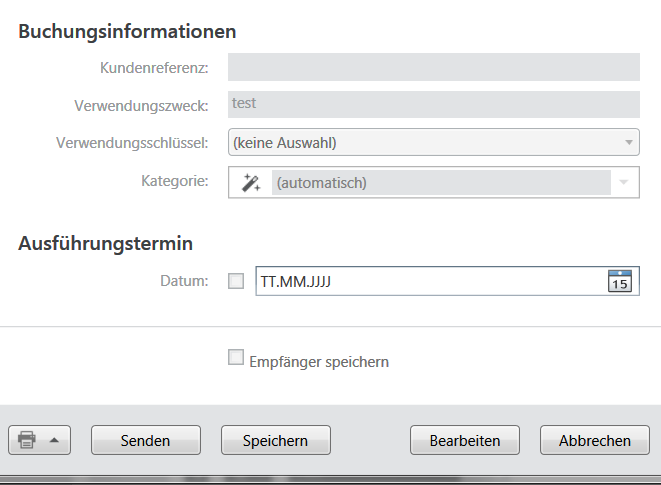
Task: Click the Ausführungstermin section heading
Action: (x=105, y=243)
